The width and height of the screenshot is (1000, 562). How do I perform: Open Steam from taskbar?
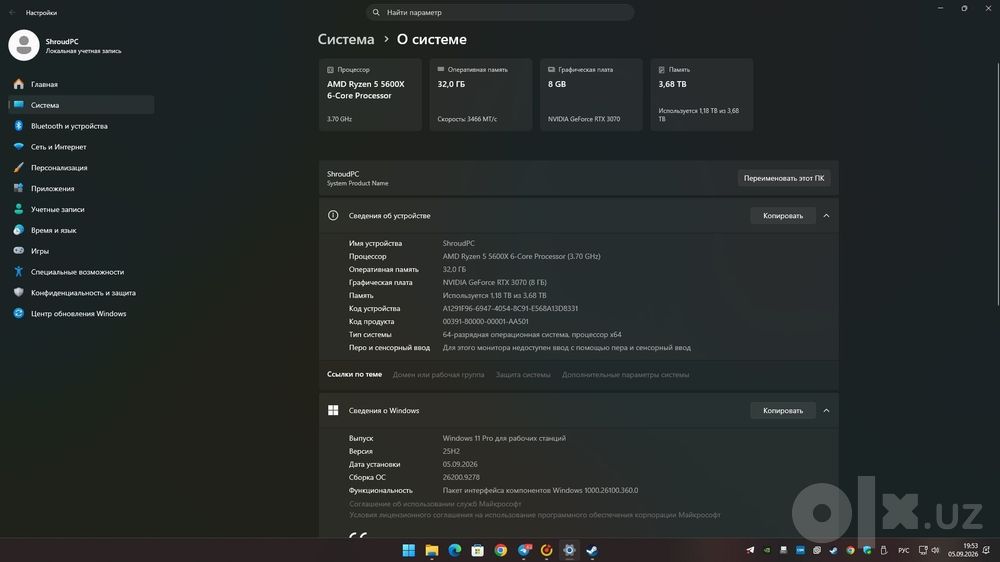coord(592,551)
